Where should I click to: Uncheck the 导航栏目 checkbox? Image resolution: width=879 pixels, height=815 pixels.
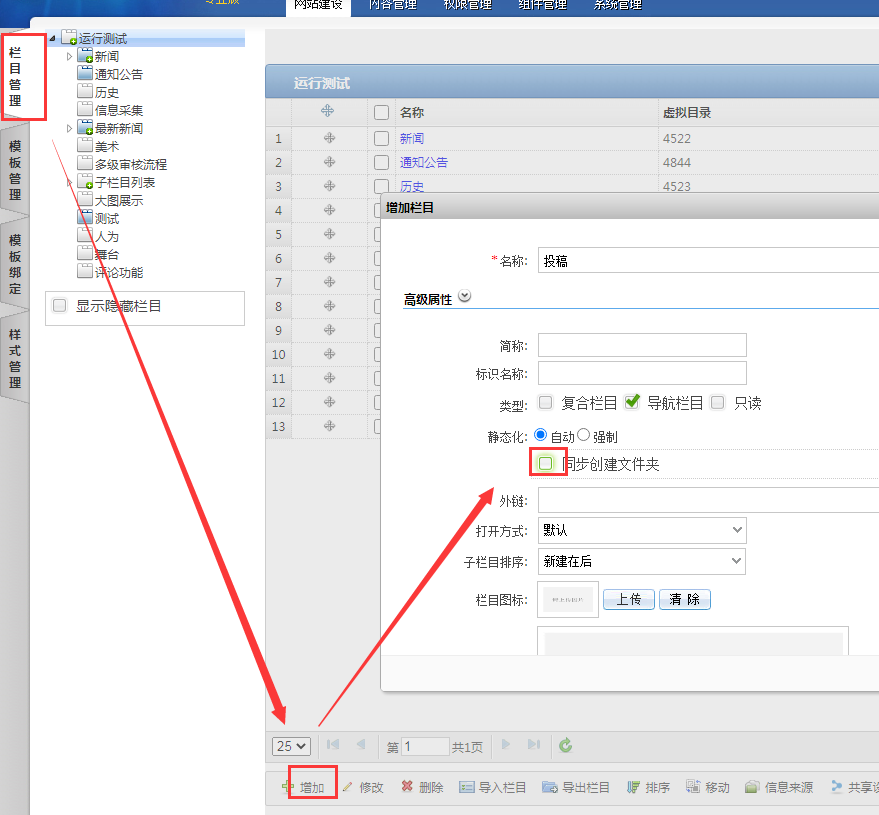[632, 402]
